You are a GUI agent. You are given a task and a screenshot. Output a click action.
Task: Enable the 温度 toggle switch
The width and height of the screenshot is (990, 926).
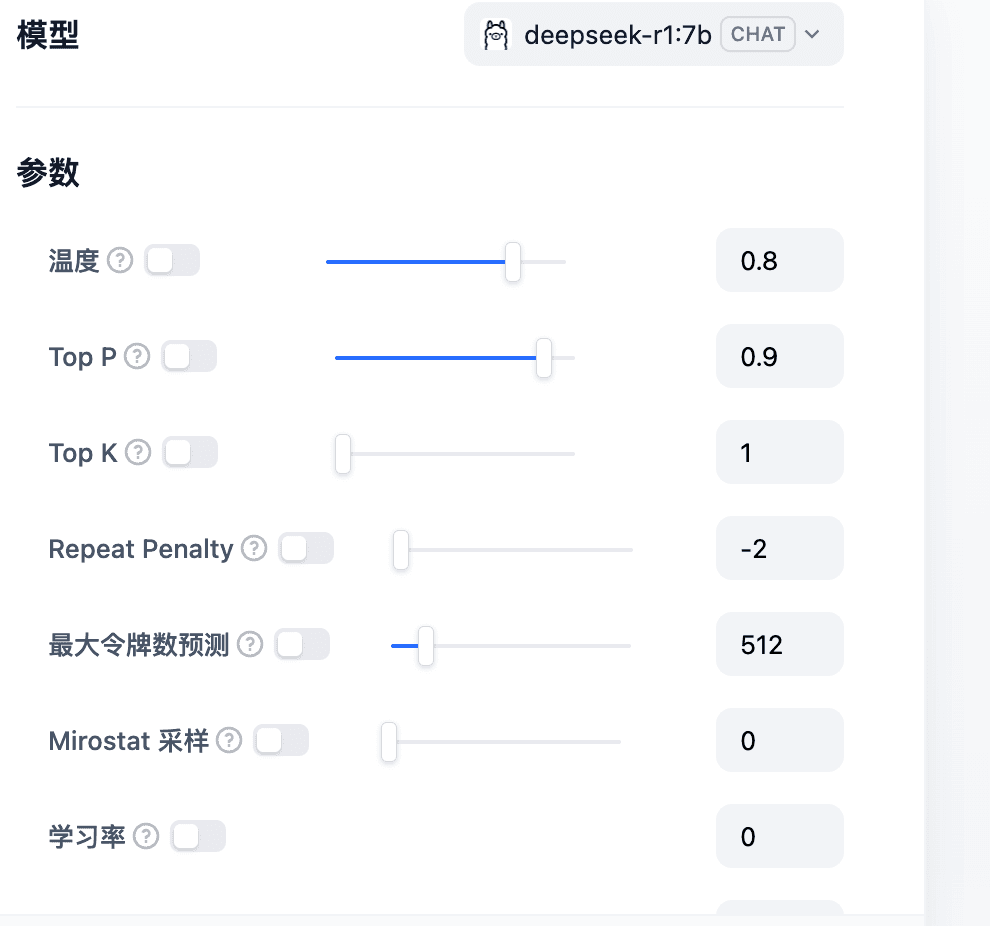[x=172, y=260]
